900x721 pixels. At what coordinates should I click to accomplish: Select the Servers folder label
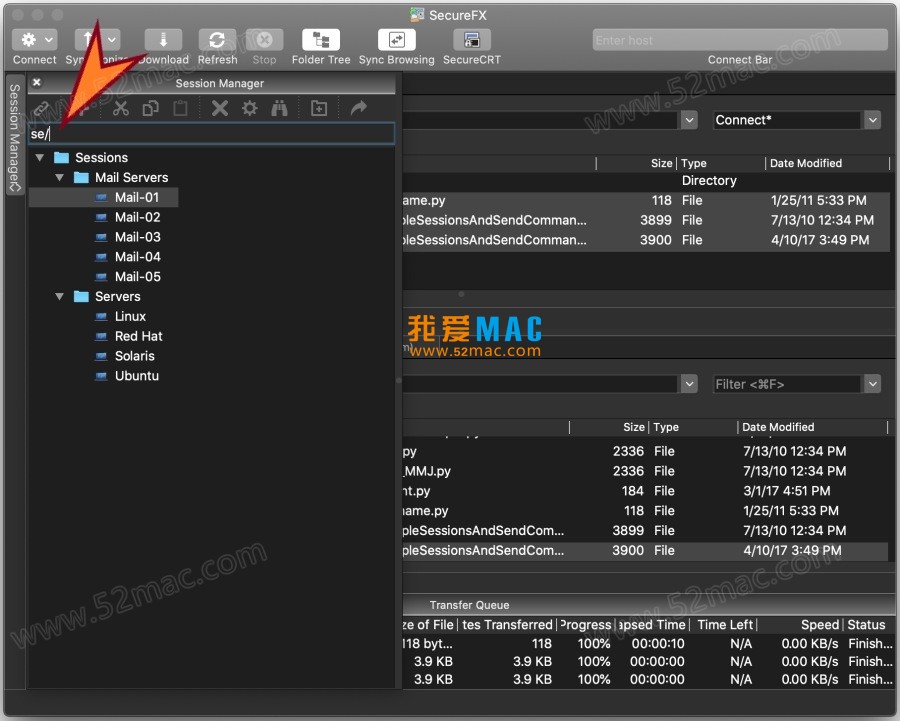[118, 296]
